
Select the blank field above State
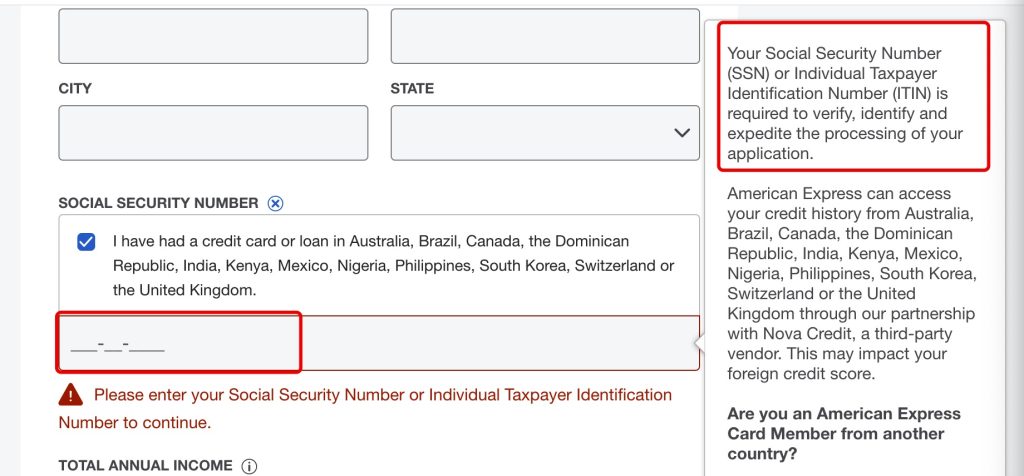544,36
